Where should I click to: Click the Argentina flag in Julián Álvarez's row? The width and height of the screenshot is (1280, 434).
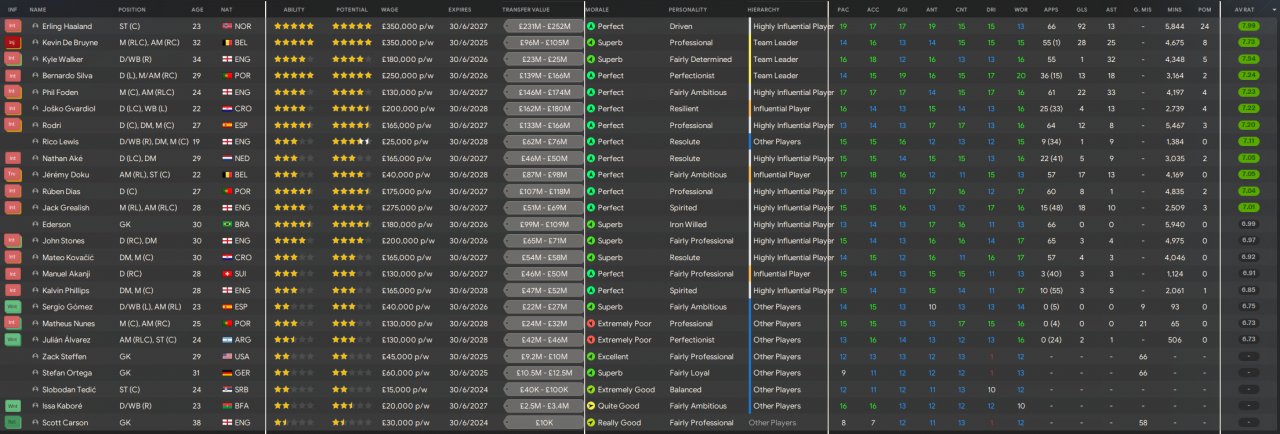[226, 340]
